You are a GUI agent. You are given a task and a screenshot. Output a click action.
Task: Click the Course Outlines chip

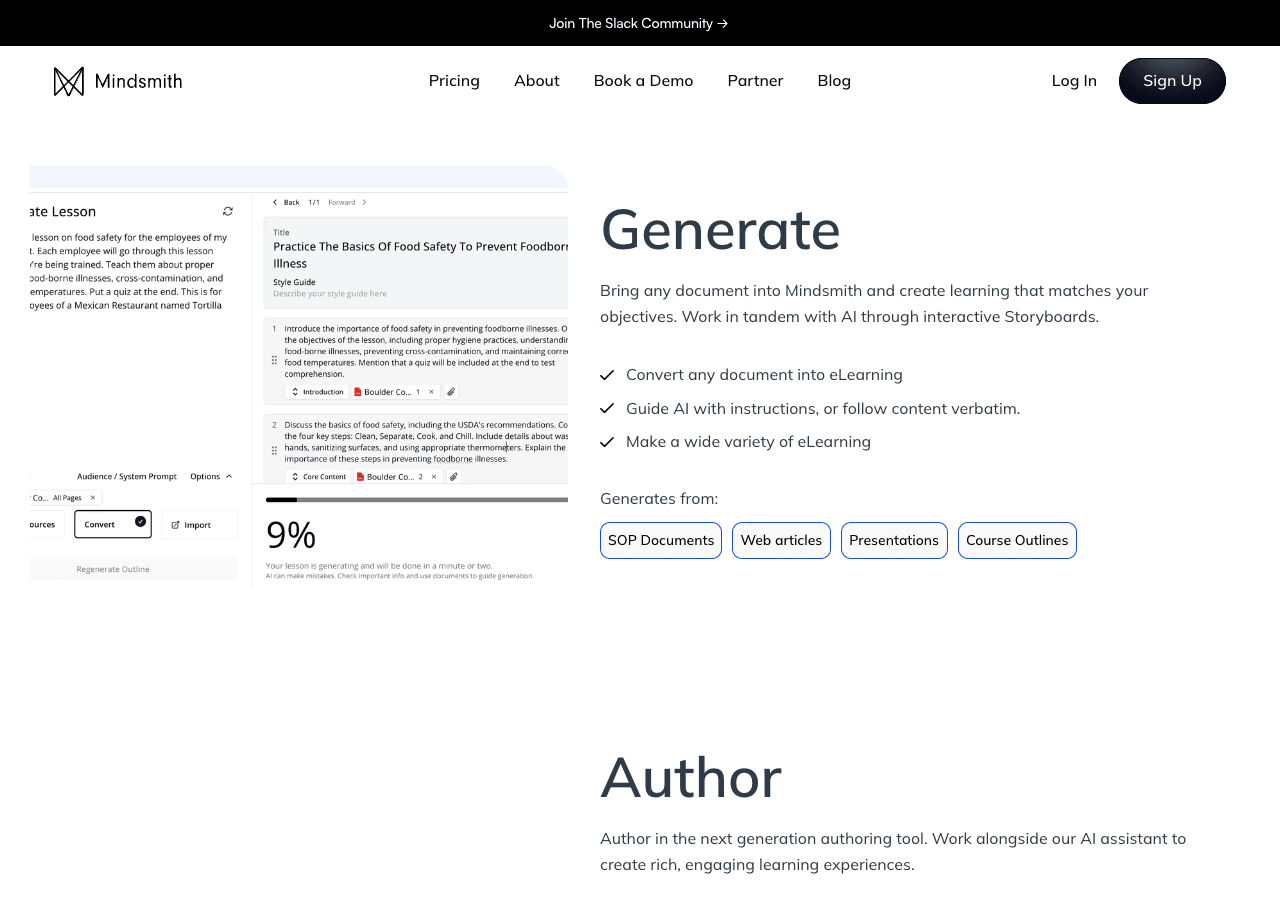click(1017, 540)
